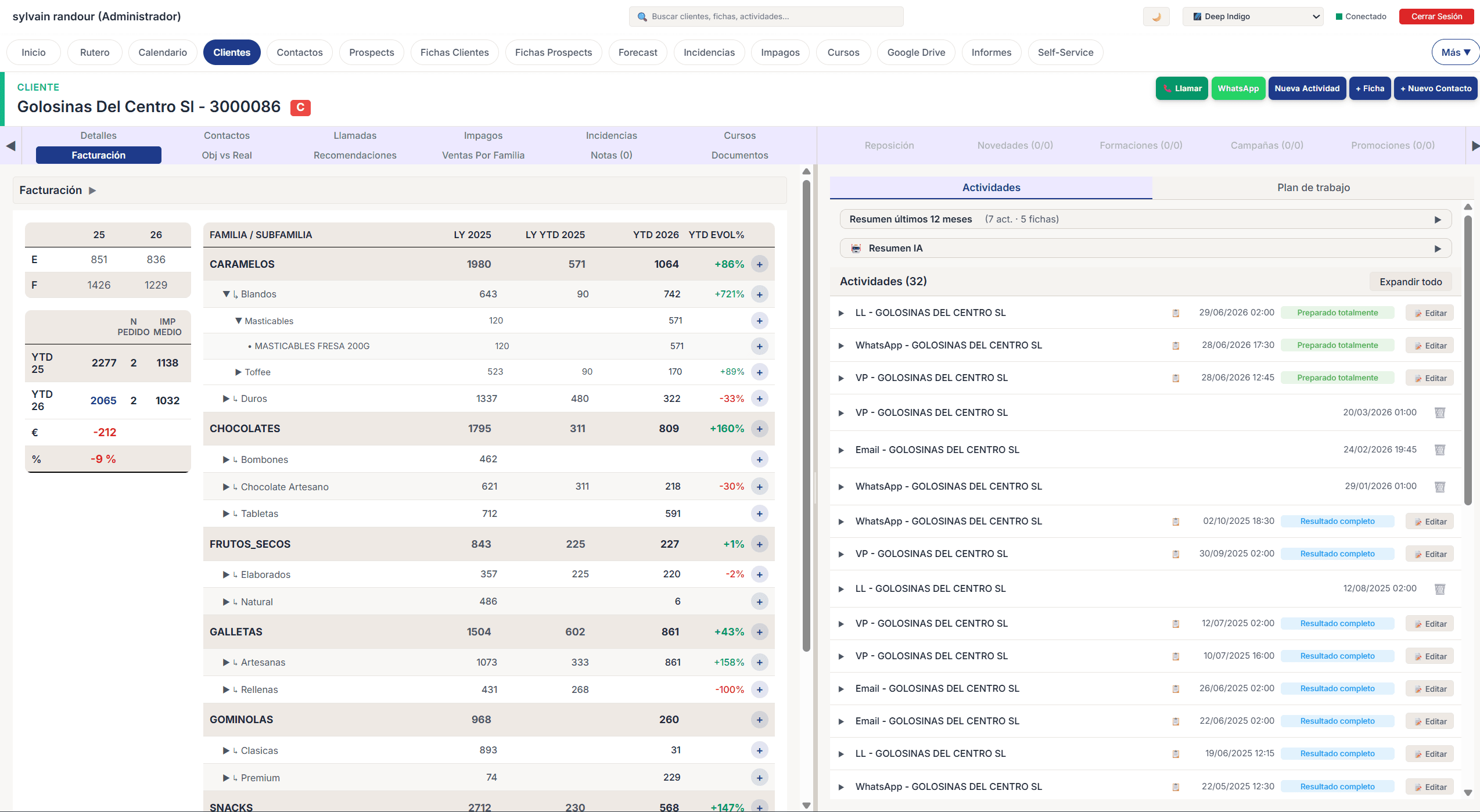Click the trash icon on the 24/02/2026 Email activity
Image resolution: width=1480 pixels, height=812 pixels.
[x=1440, y=450]
